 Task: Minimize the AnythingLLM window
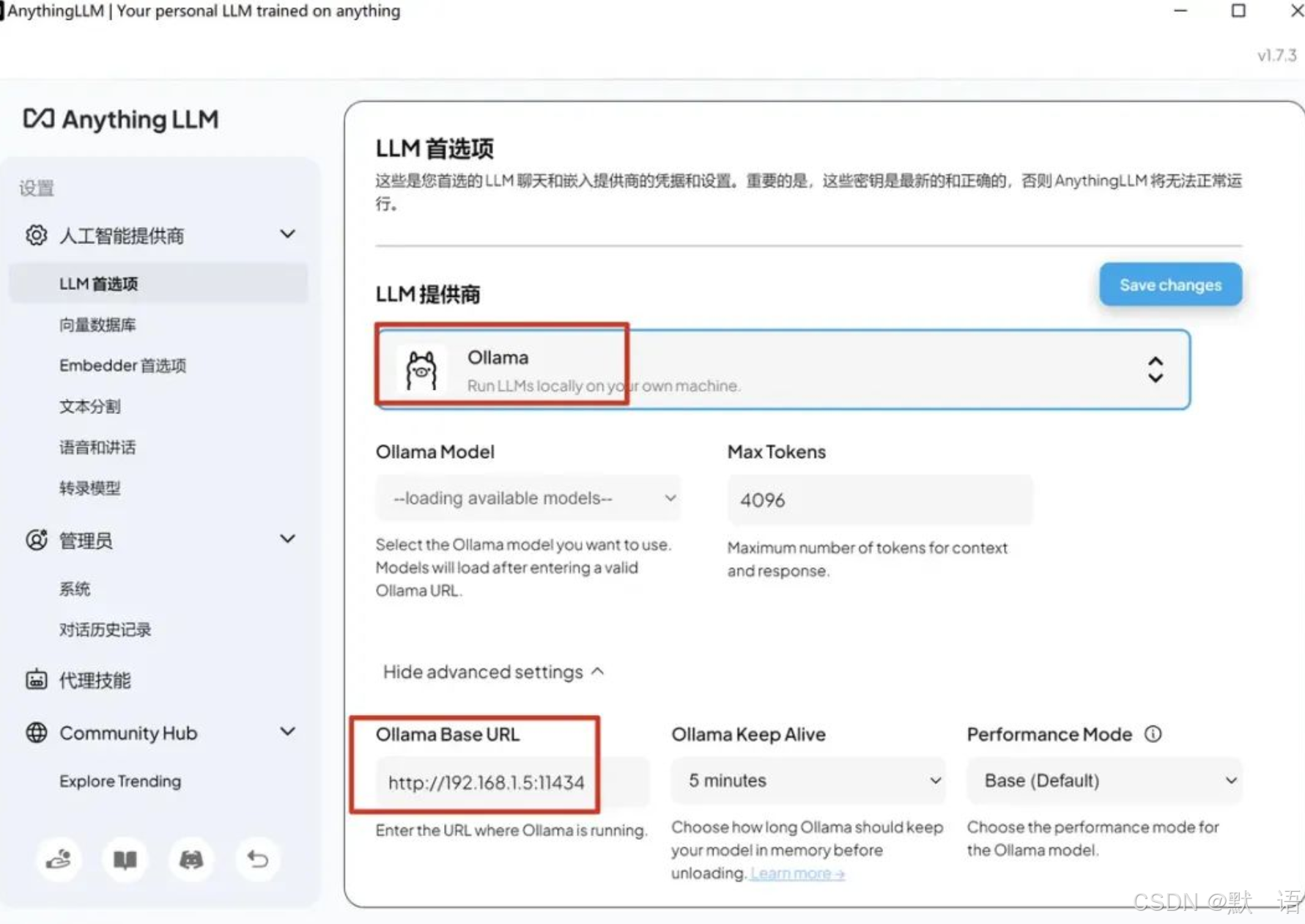1180,10
